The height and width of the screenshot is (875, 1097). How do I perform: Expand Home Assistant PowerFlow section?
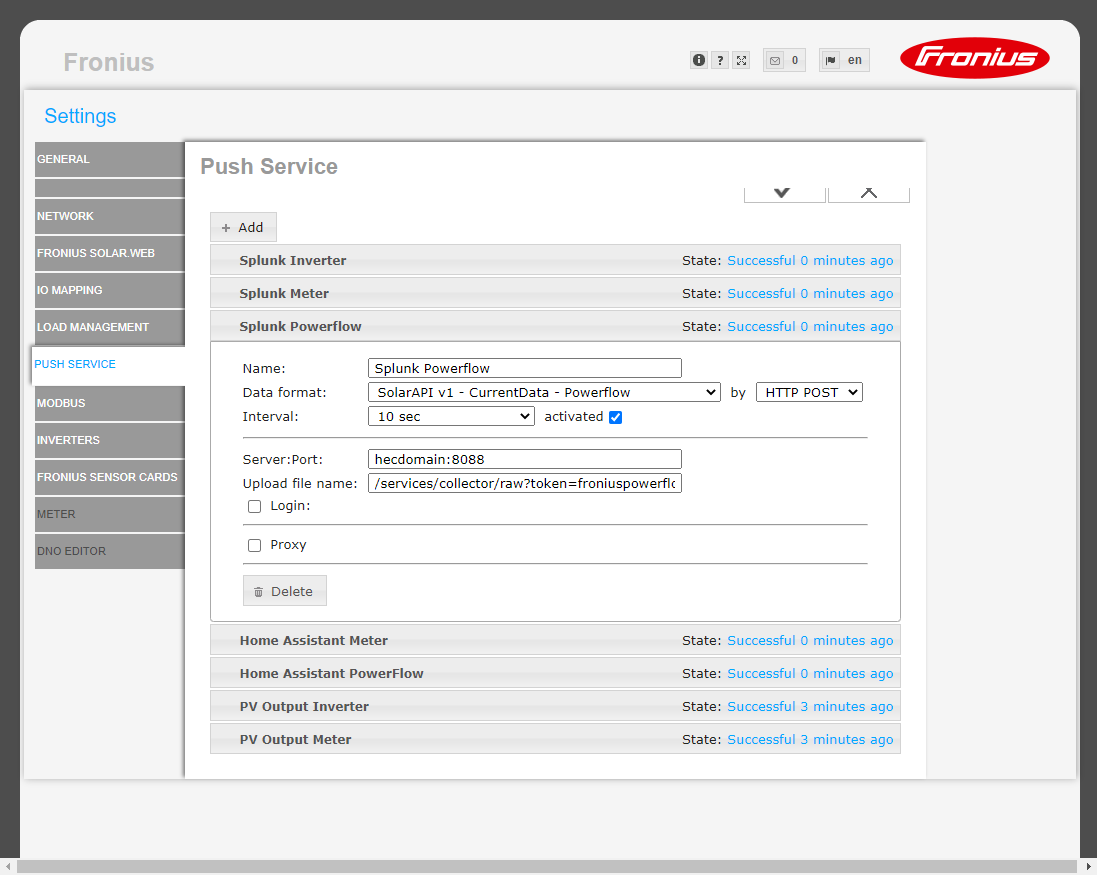coord(555,673)
